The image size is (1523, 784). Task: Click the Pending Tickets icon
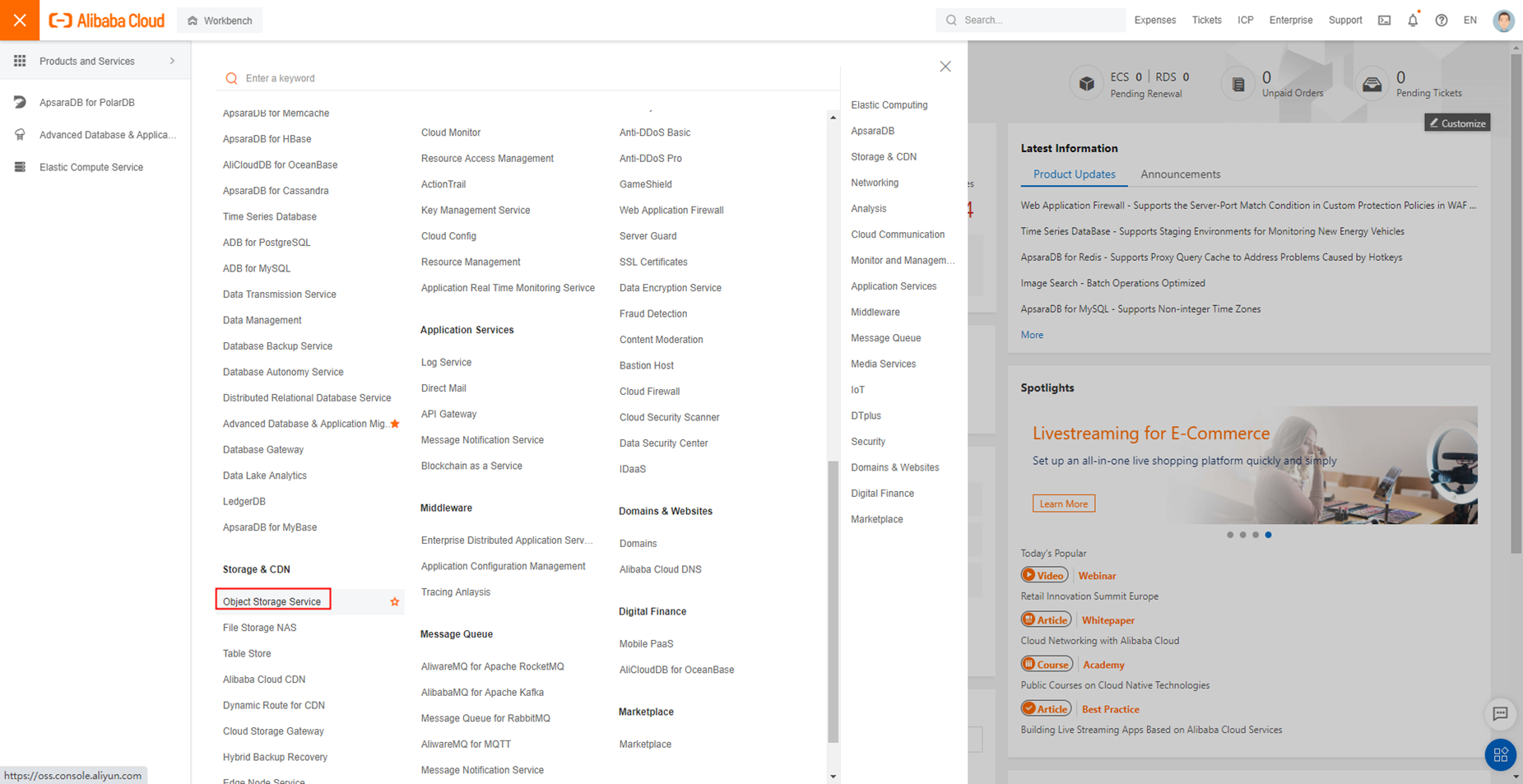(1372, 84)
